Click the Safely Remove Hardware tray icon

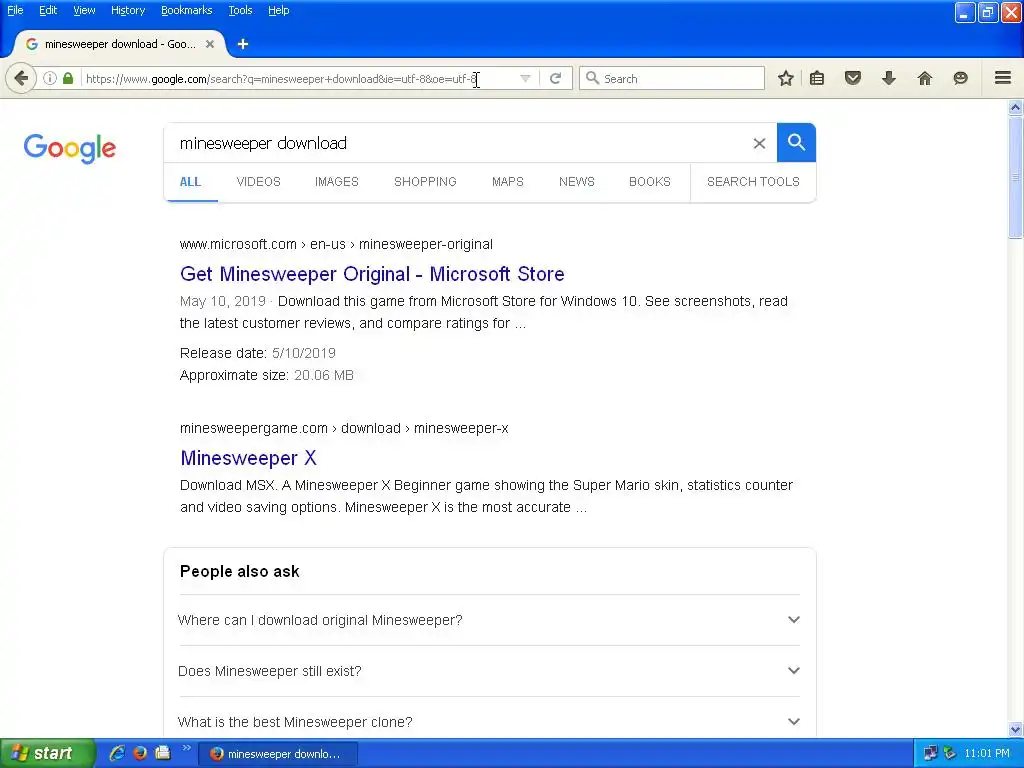click(950, 753)
